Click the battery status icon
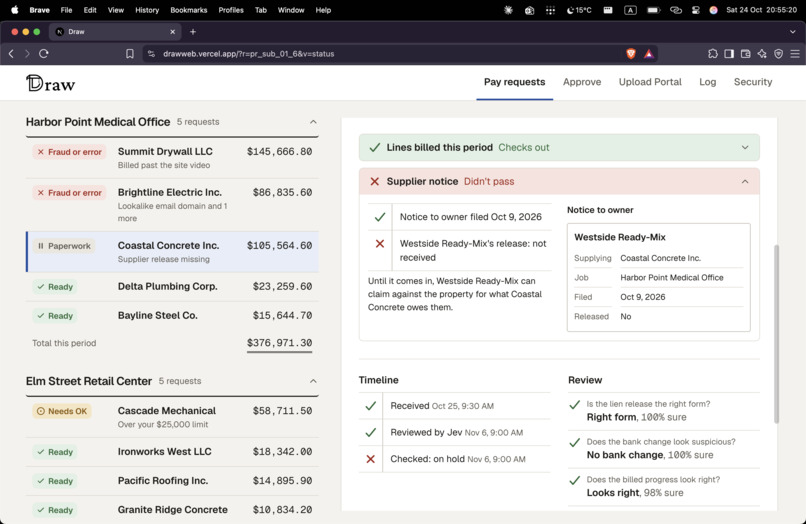The image size is (806, 524). click(x=653, y=10)
